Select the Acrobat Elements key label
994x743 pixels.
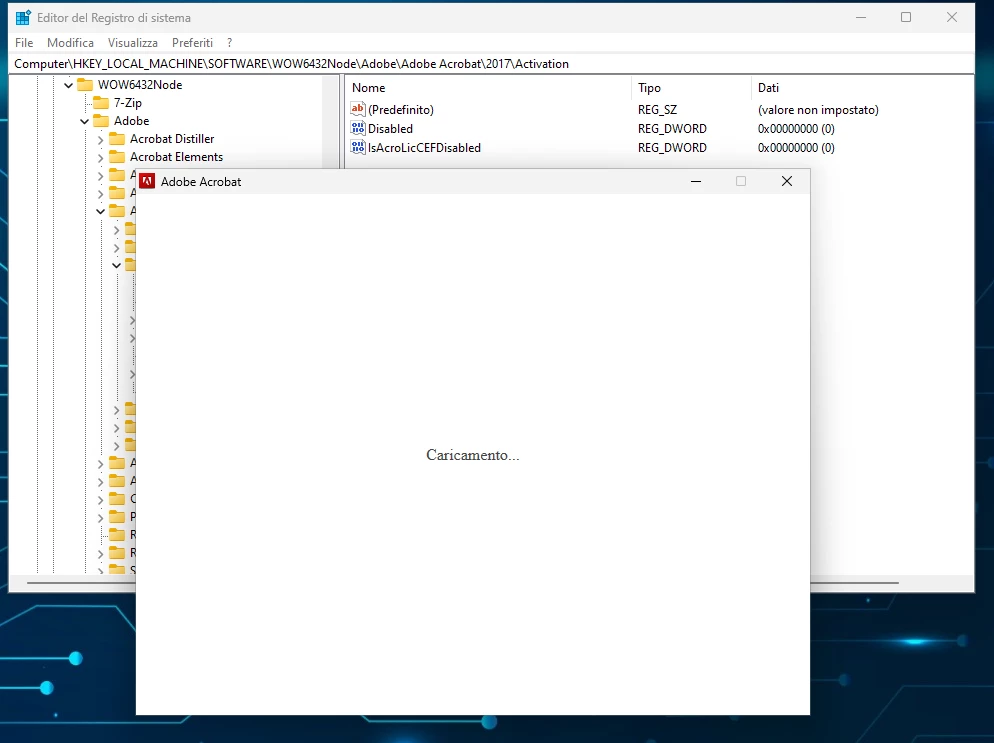pos(176,157)
